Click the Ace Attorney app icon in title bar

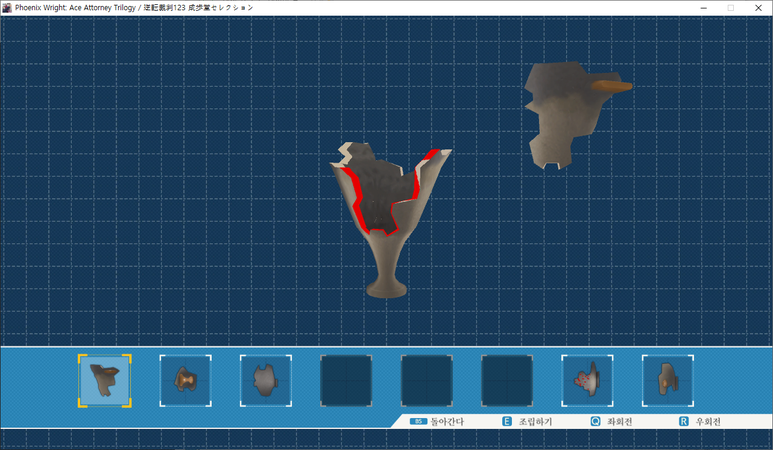7,7
